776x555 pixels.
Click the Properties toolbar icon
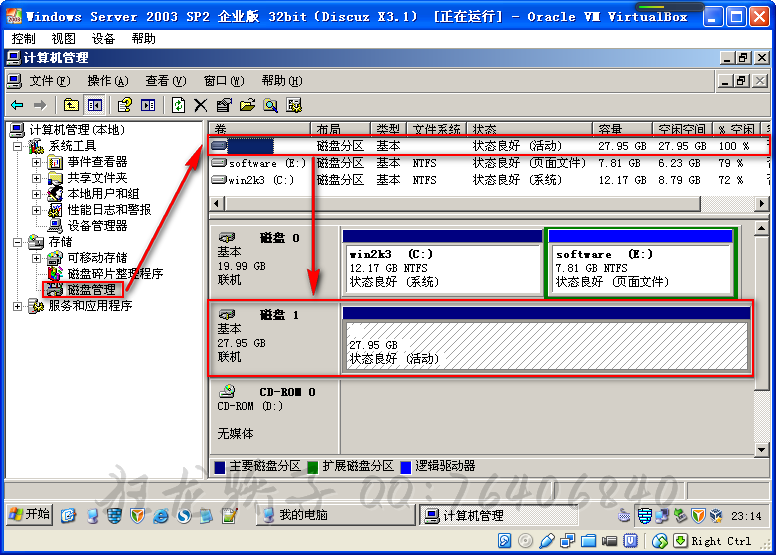(x=224, y=105)
